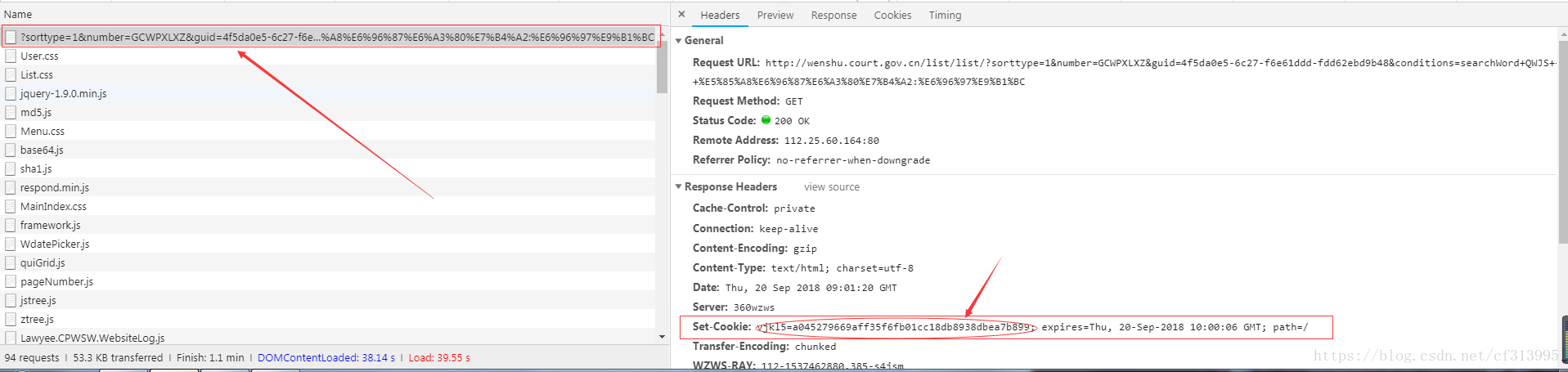The width and height of the screenshot is (1568, 372).
Task: Select the respond.min.js request
Action: point(328,187)
